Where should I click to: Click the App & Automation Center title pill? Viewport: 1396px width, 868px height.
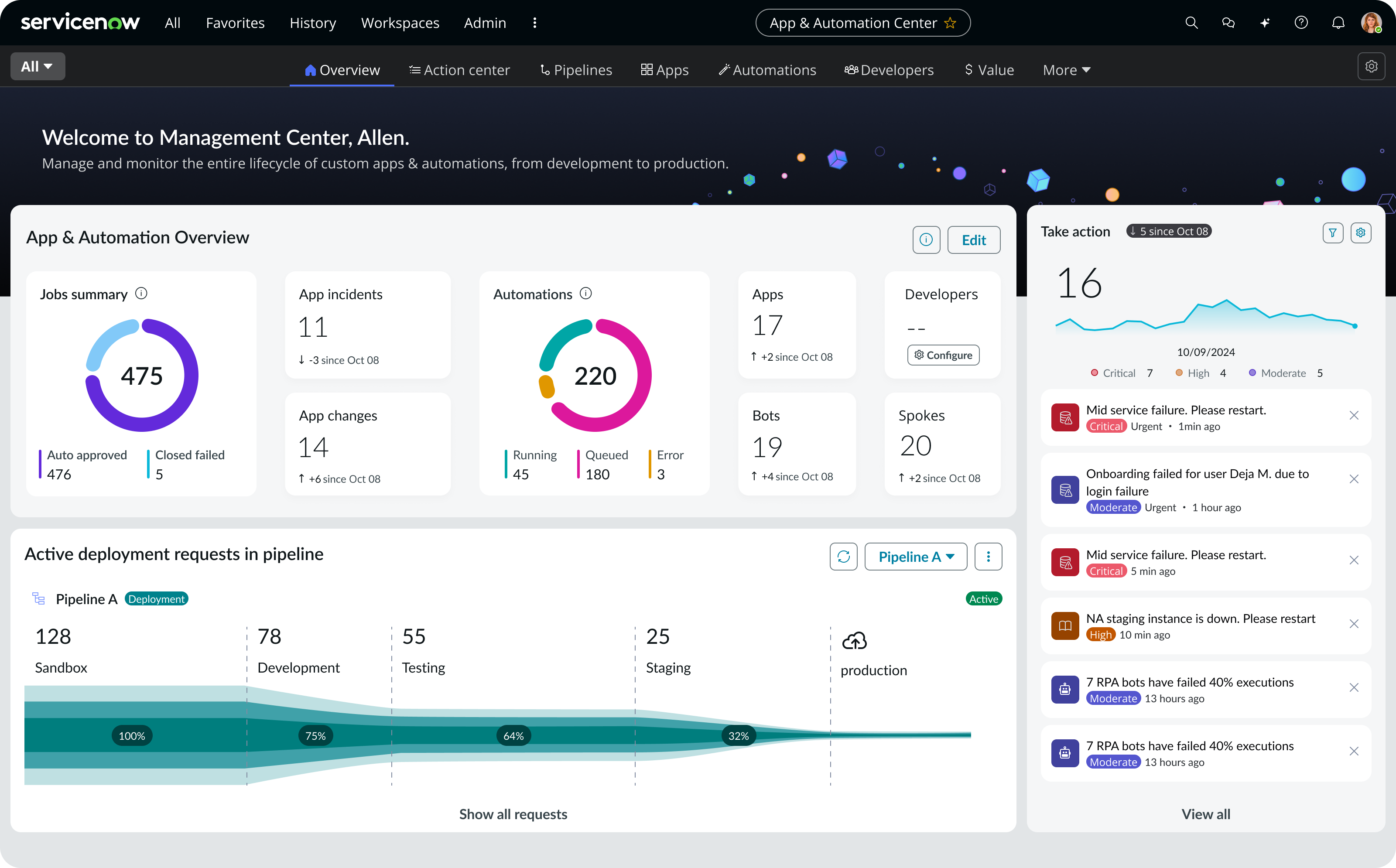click(863, 23)
